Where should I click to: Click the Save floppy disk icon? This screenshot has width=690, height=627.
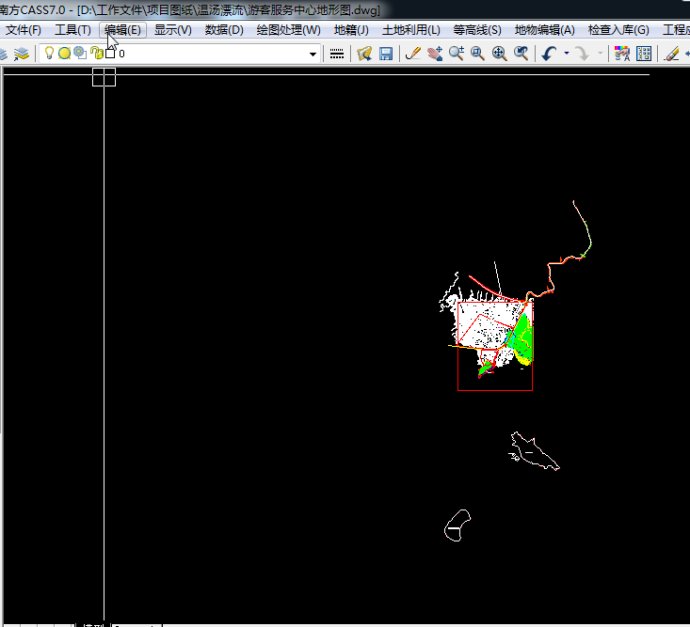click(x=385, y=53)
